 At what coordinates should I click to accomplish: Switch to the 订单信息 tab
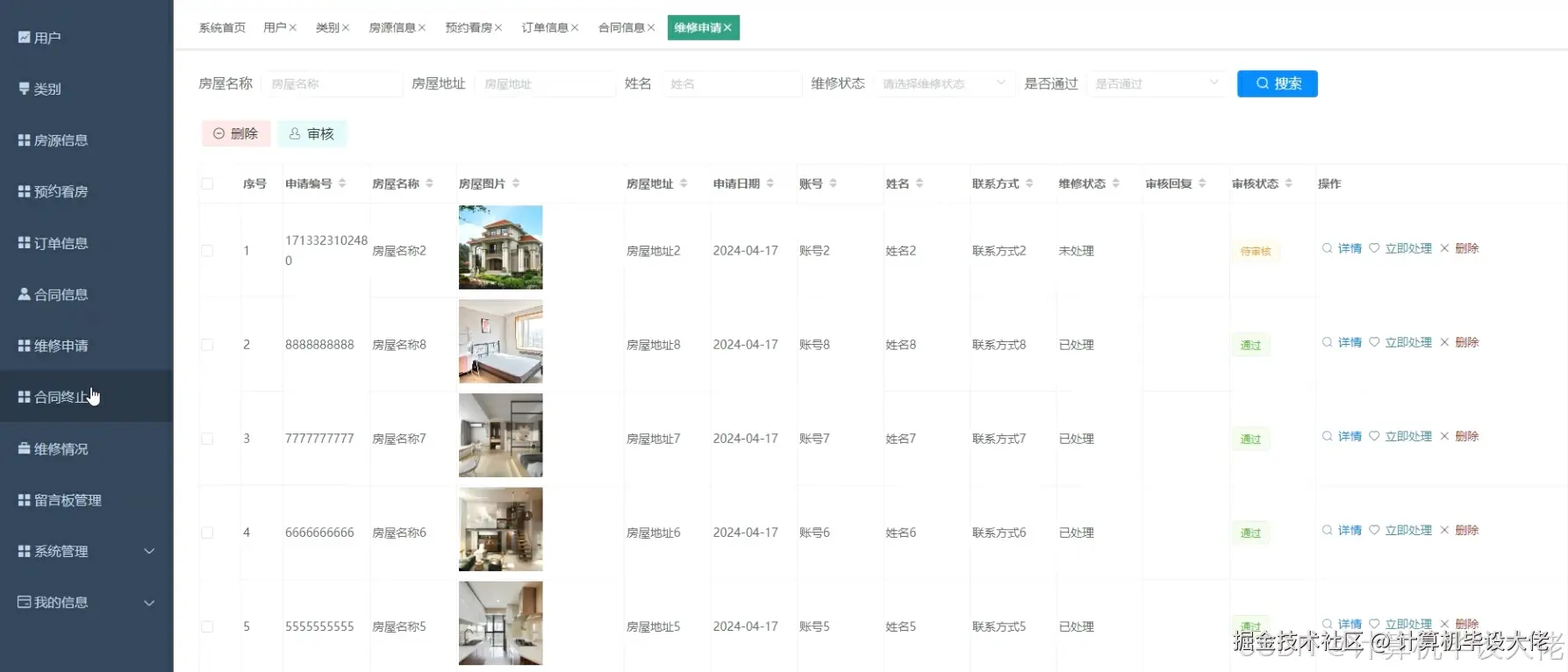click(x=545, y=28)
